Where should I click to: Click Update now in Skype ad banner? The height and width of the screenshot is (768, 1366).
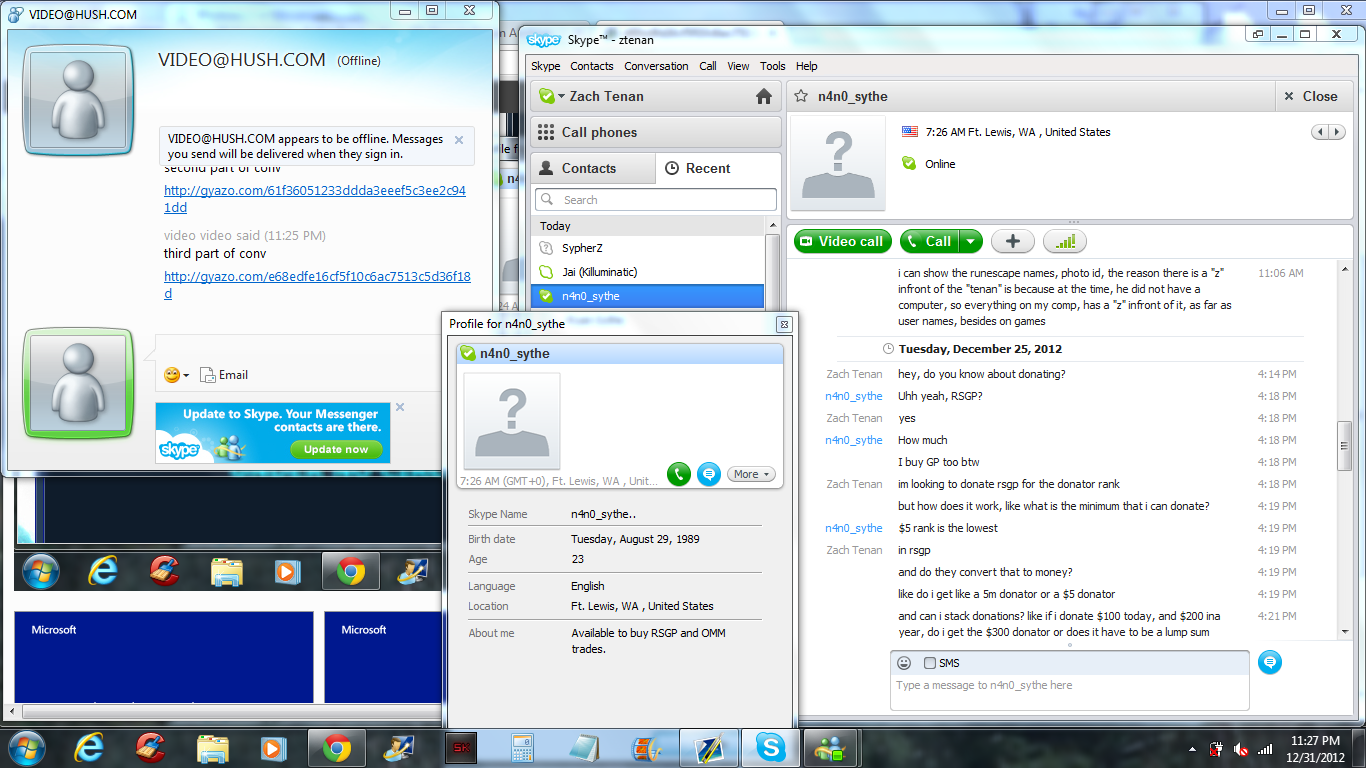[x=336, y=449]
